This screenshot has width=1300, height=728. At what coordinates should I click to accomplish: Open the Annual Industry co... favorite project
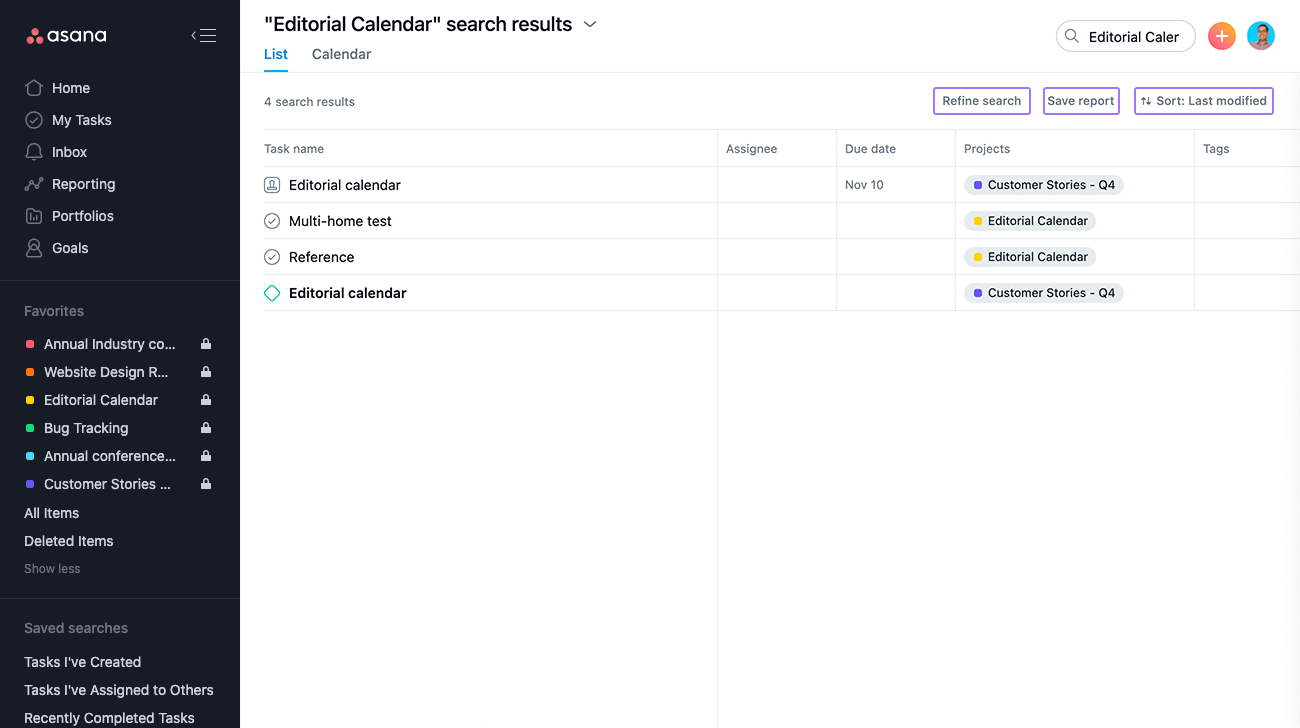click(110, 344)
